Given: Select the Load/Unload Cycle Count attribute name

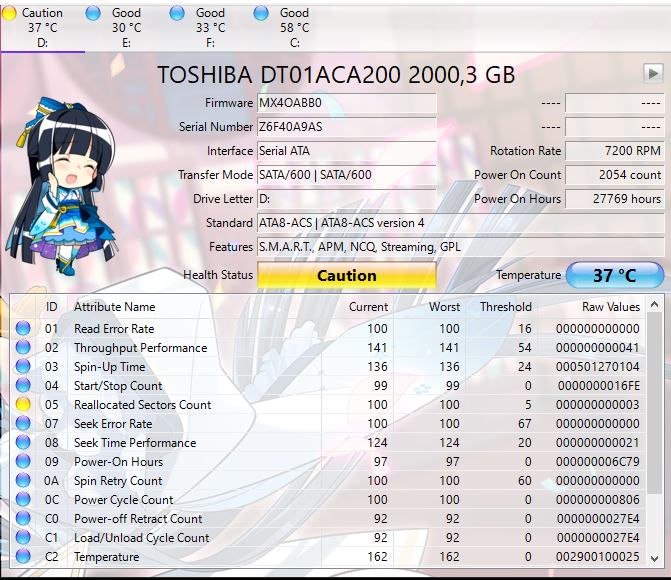Looking at the screenshot, I should point(141,538).
